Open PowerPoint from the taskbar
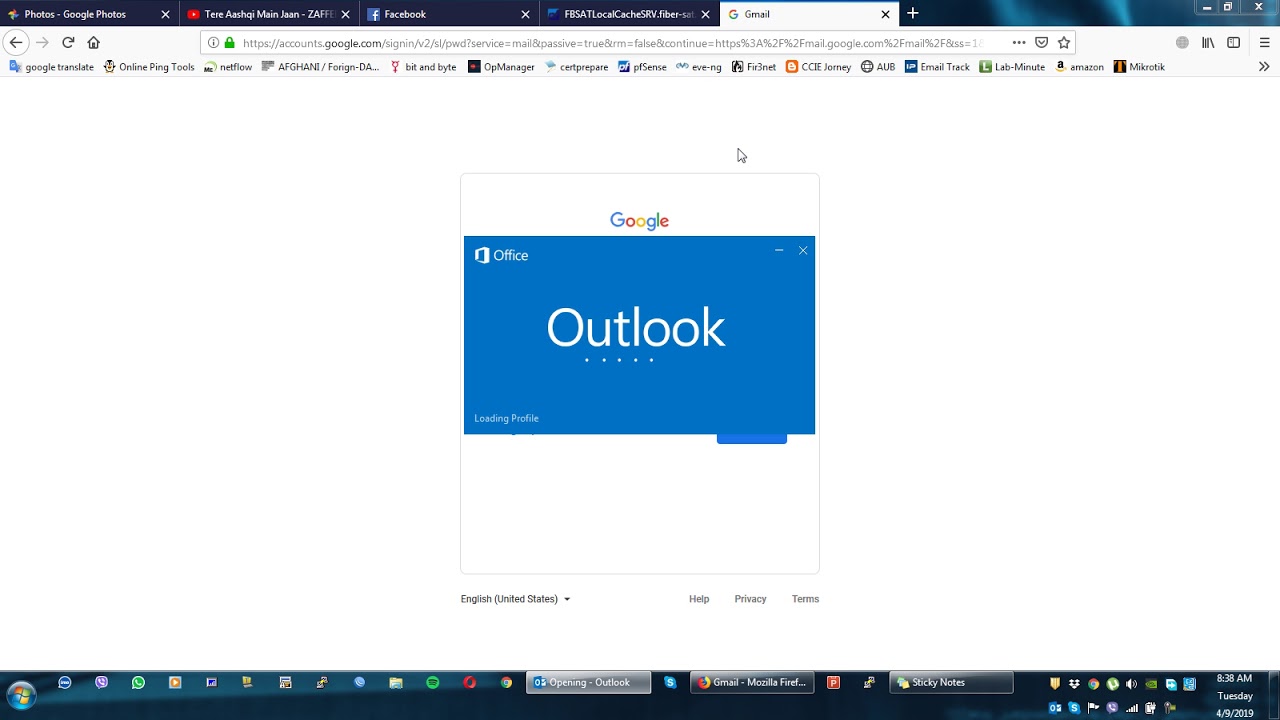The width and height of the screenshot is (1280, 720). coord(833,683)
